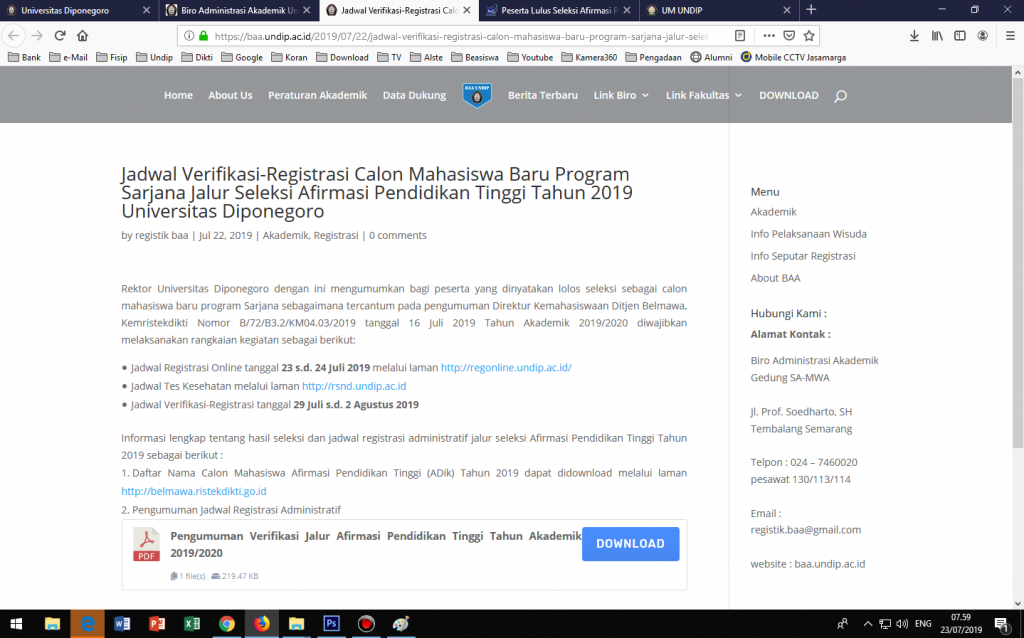Expand the Link Fakultas dropdown menu
Screen dimensions: 1024x638
tap(704, 95)
